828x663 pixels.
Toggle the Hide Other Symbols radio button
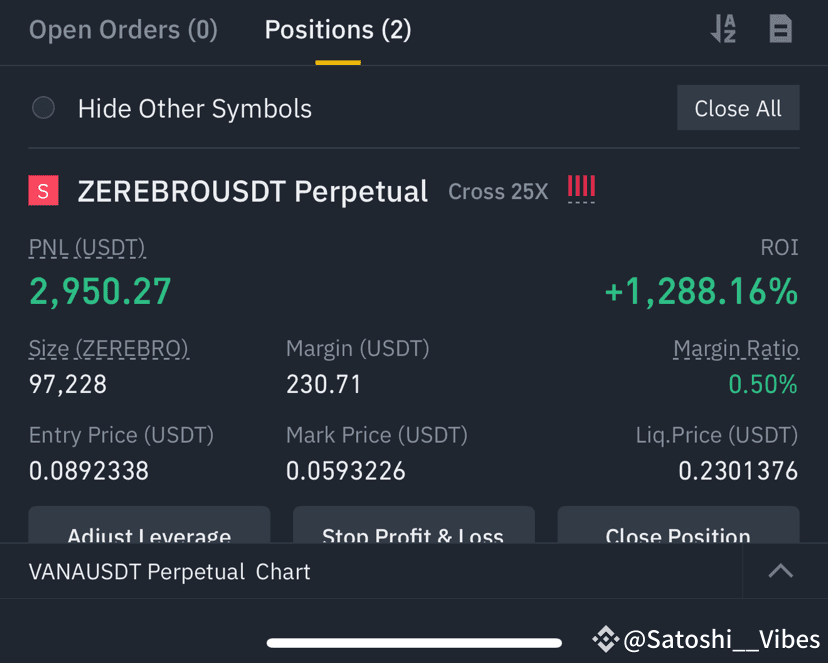click(43, 108)
